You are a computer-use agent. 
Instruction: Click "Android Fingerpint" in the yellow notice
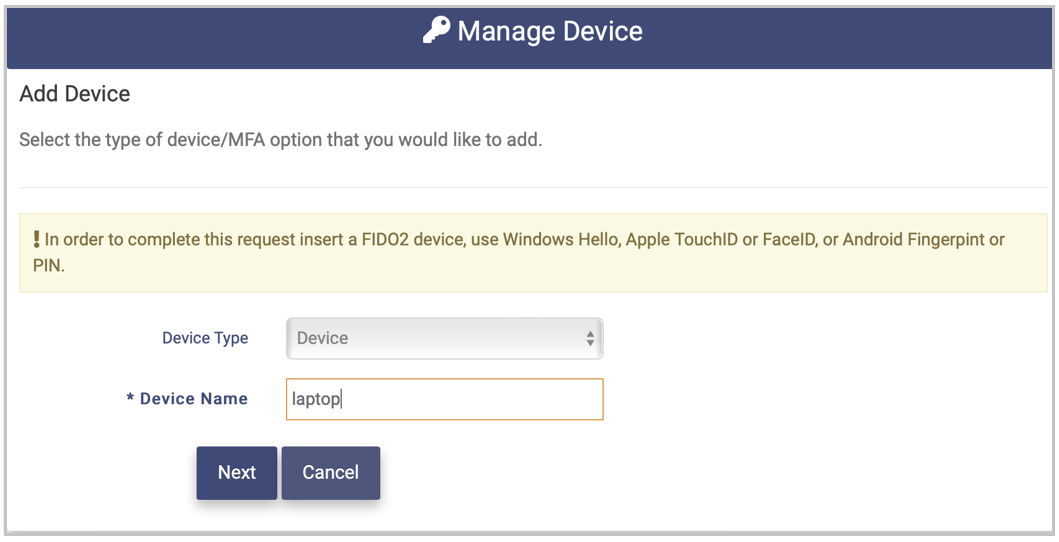coord(913,240)
